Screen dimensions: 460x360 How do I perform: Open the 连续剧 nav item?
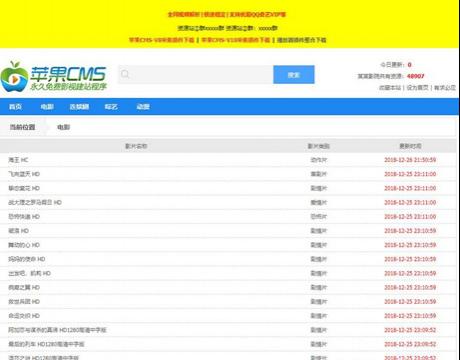click(x=79, y=107)
